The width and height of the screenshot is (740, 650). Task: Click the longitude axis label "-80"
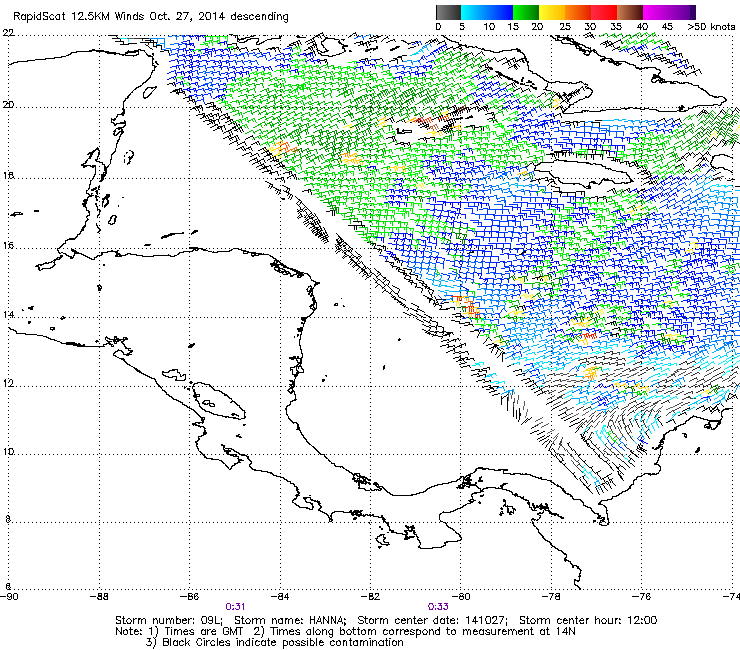461,596
